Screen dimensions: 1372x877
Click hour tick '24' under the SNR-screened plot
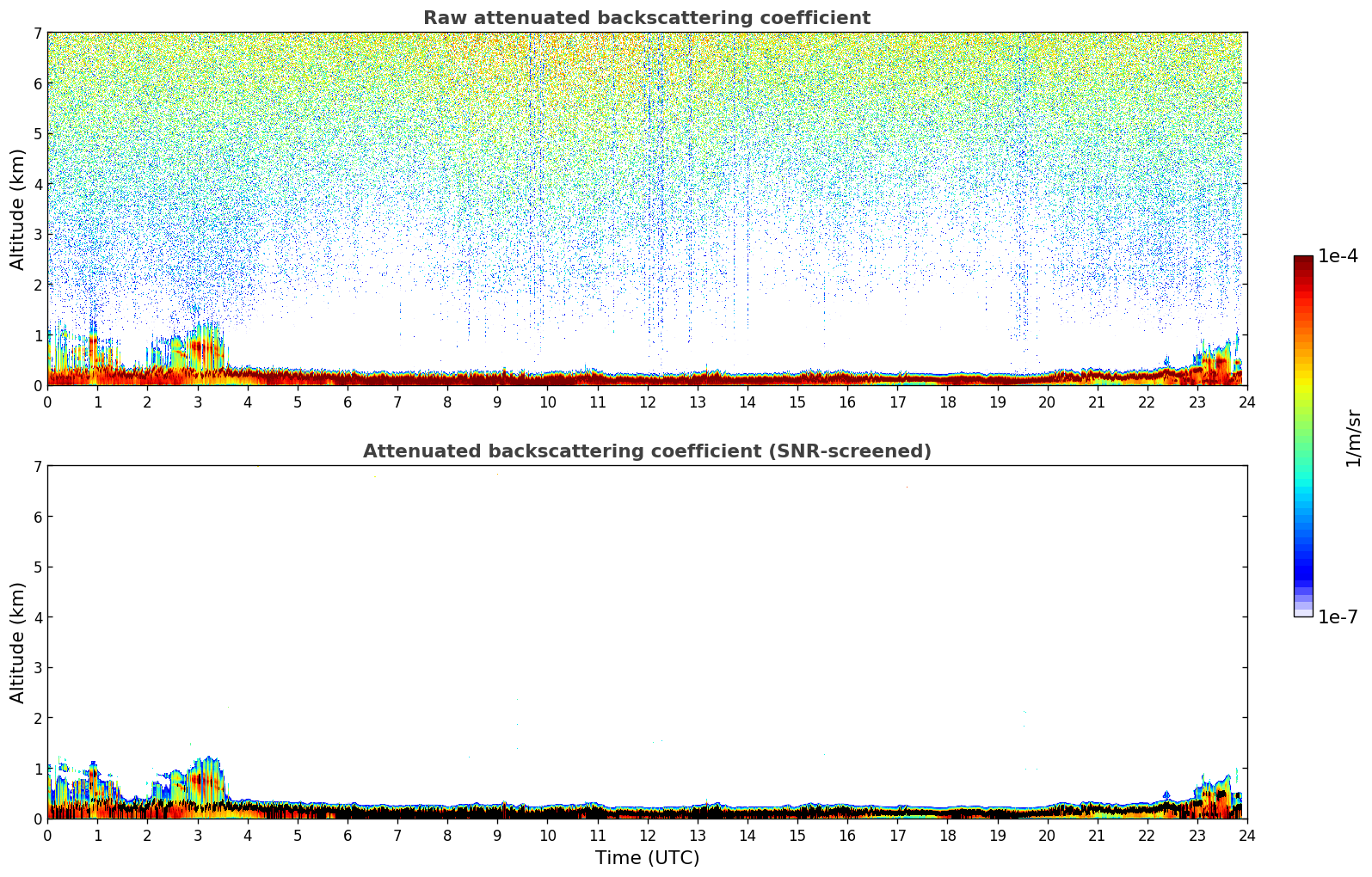click(1247, 836)
